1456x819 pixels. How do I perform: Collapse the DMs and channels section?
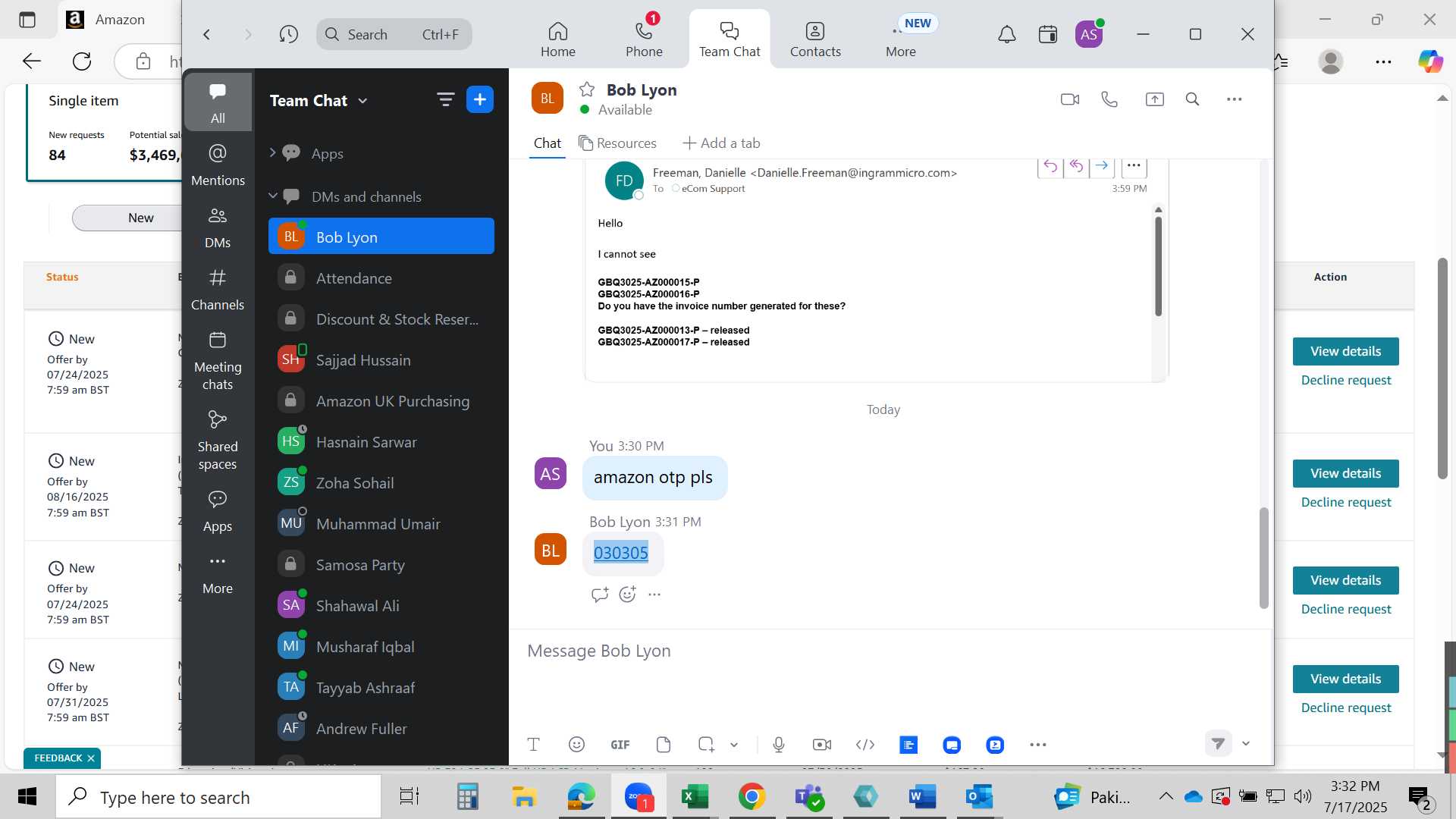(273, 196)
